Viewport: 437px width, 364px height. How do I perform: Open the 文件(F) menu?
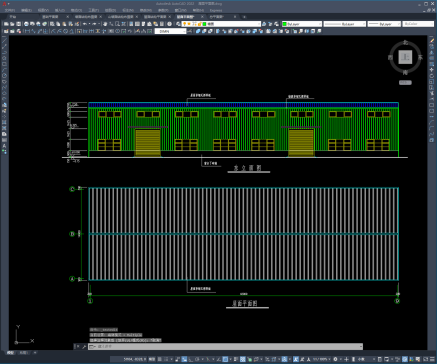[10, 10]
